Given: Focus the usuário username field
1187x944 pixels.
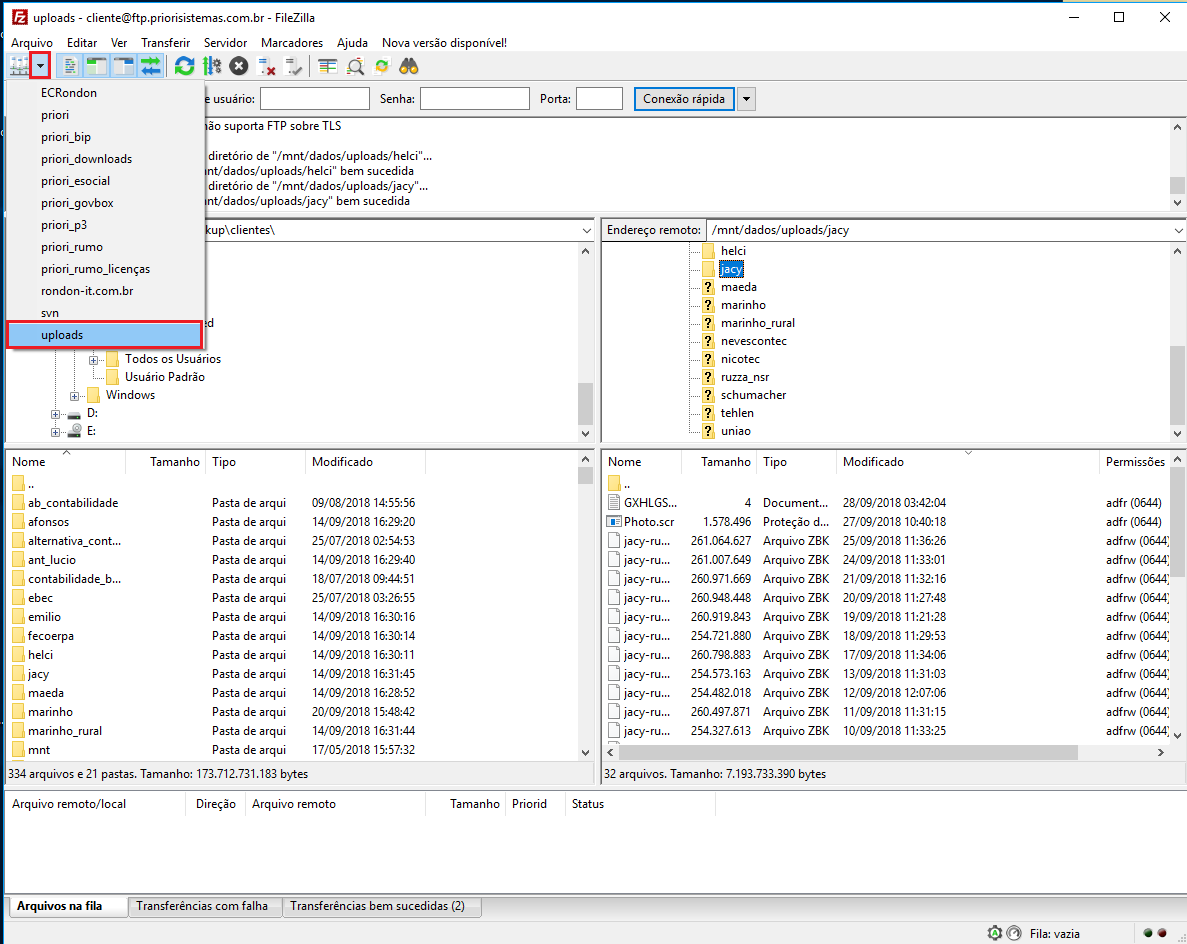Looking at the screenshot, I should 314,99.
